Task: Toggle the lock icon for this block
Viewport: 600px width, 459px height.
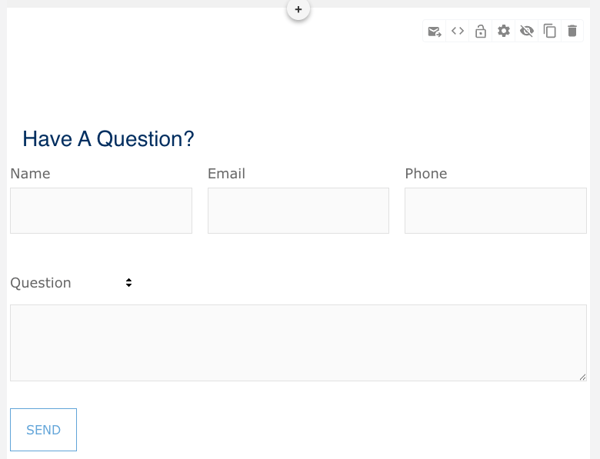Action: coord(481,31)
